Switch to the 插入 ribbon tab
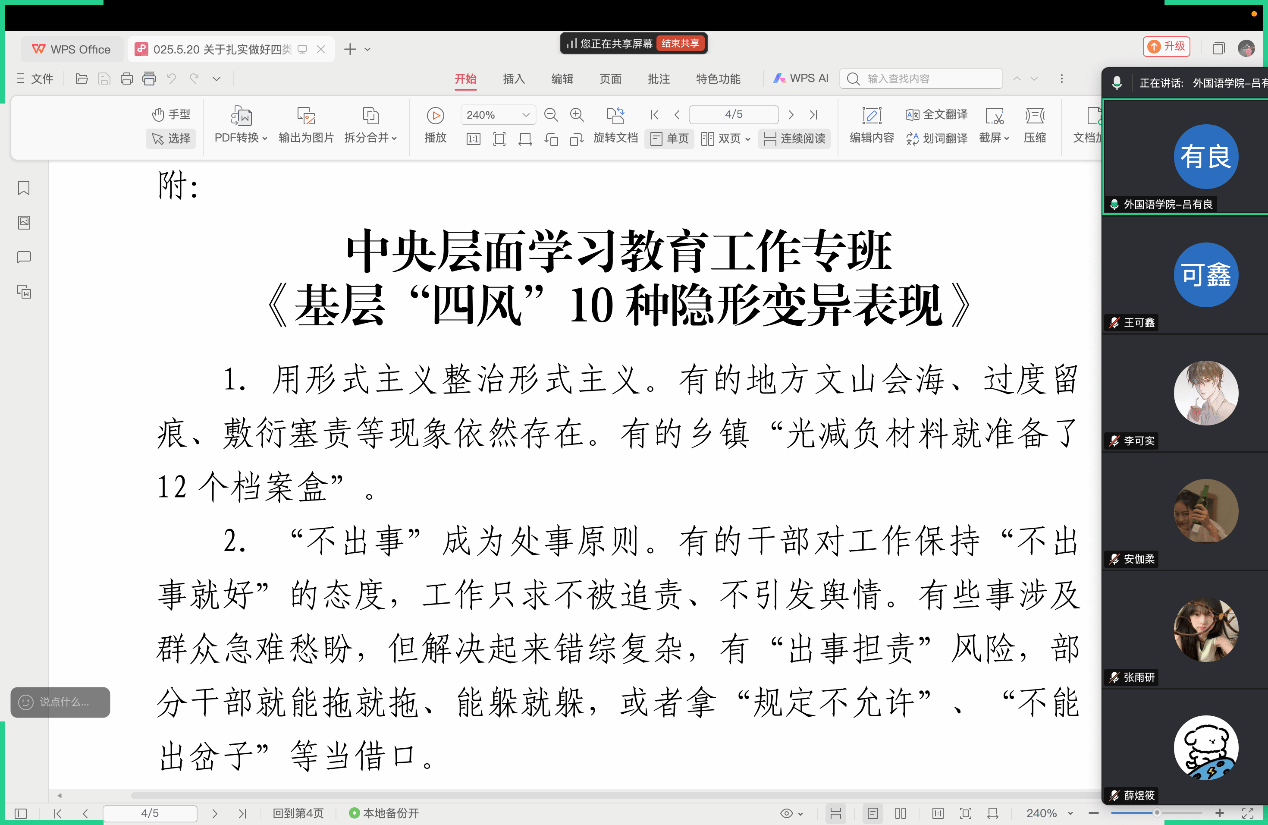 [514, 79]
